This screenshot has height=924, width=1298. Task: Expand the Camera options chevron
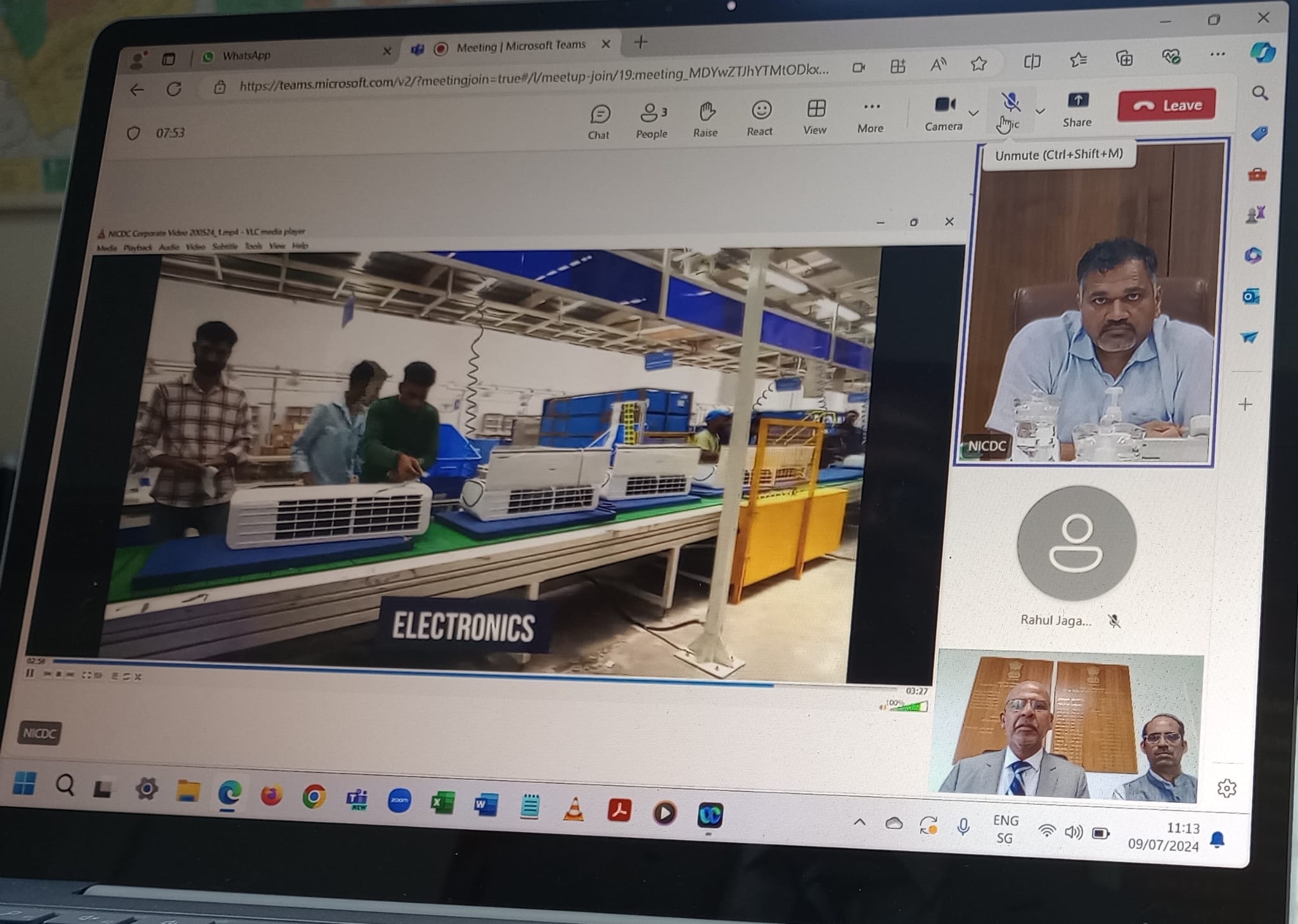click(974, 113)
